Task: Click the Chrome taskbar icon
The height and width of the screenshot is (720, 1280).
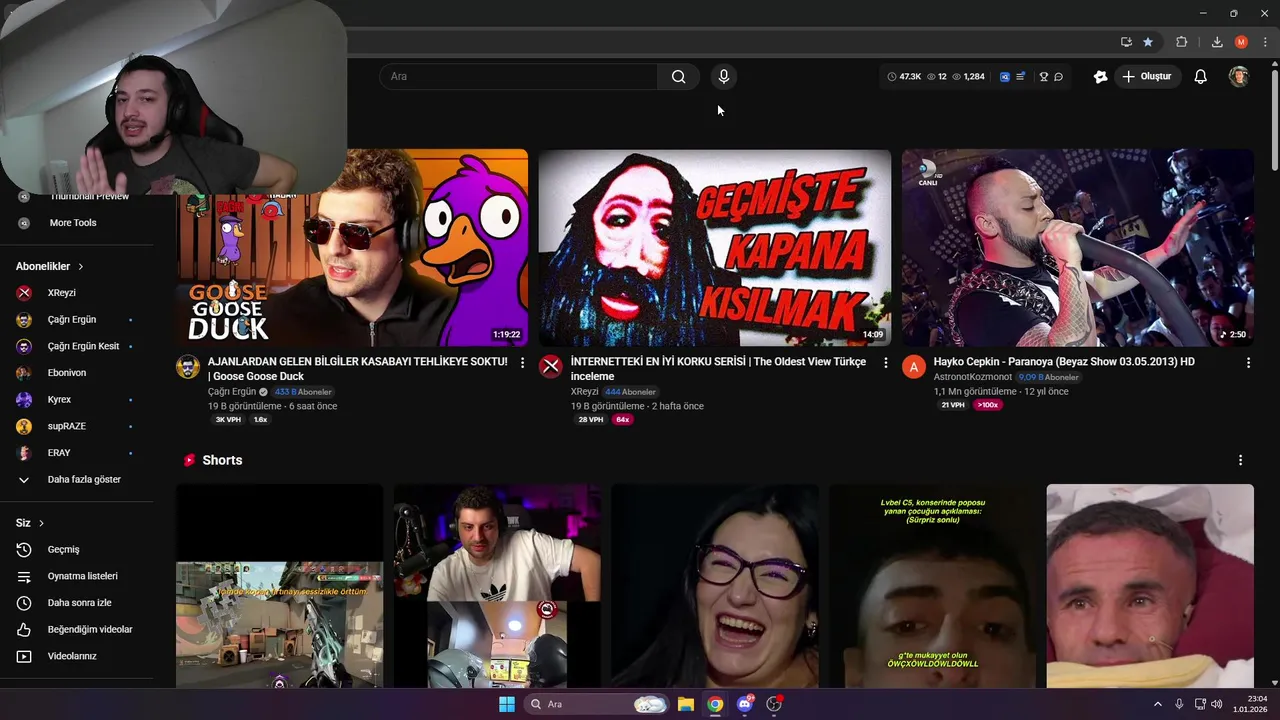Action: pyautogui.click(x=715, y=704)
